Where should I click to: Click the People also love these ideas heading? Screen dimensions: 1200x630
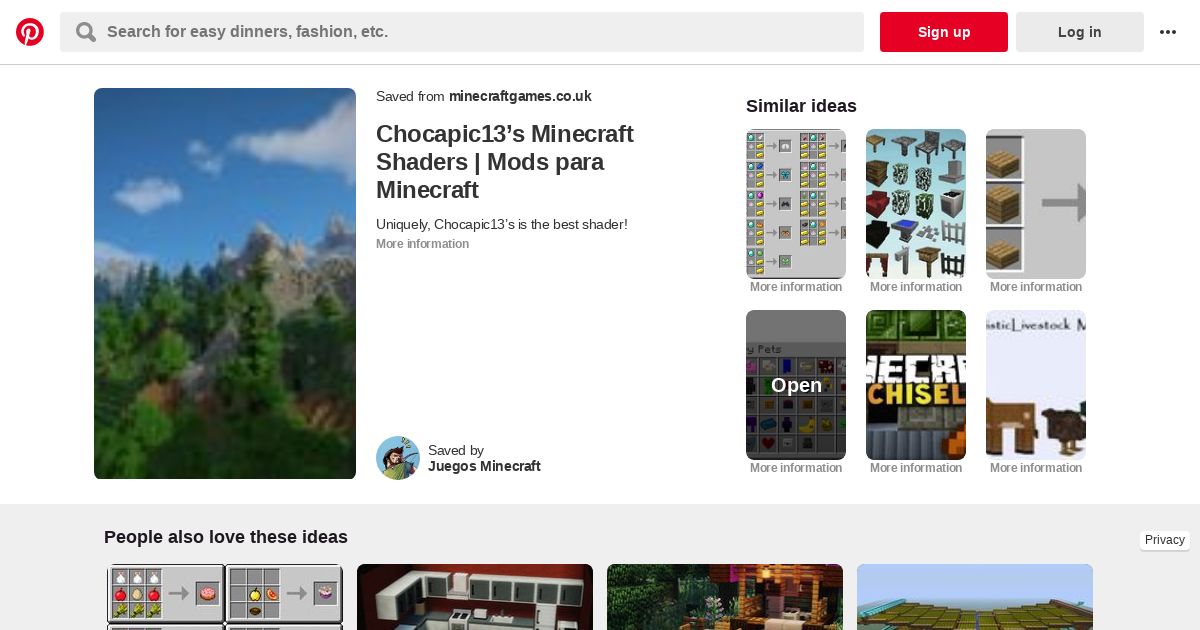pyautogui.click(x=226, y=537)
